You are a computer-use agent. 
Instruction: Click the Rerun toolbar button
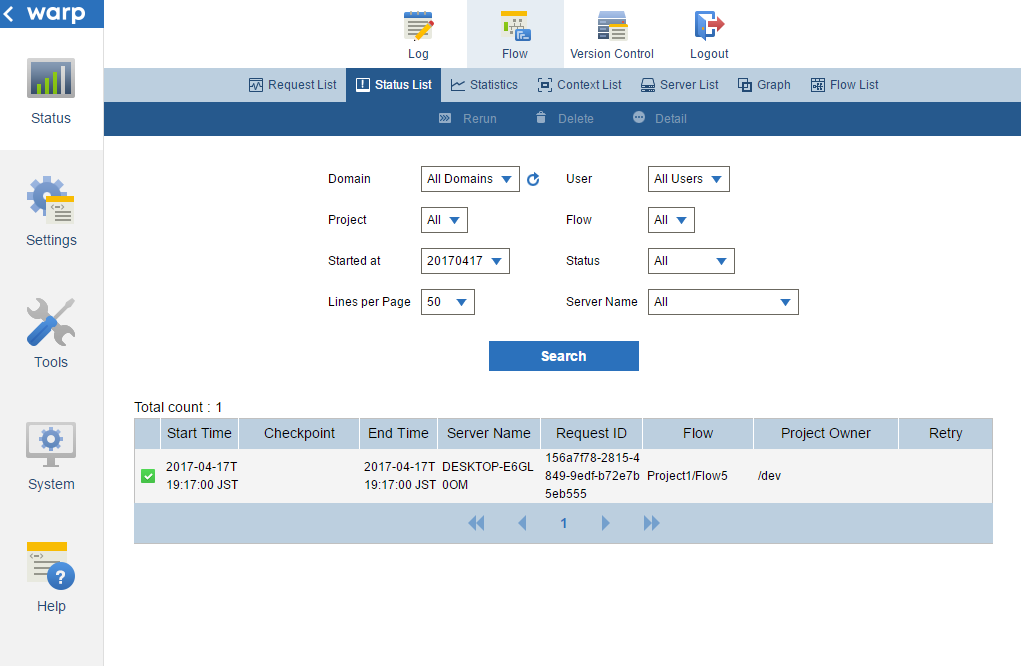(467, 118)
